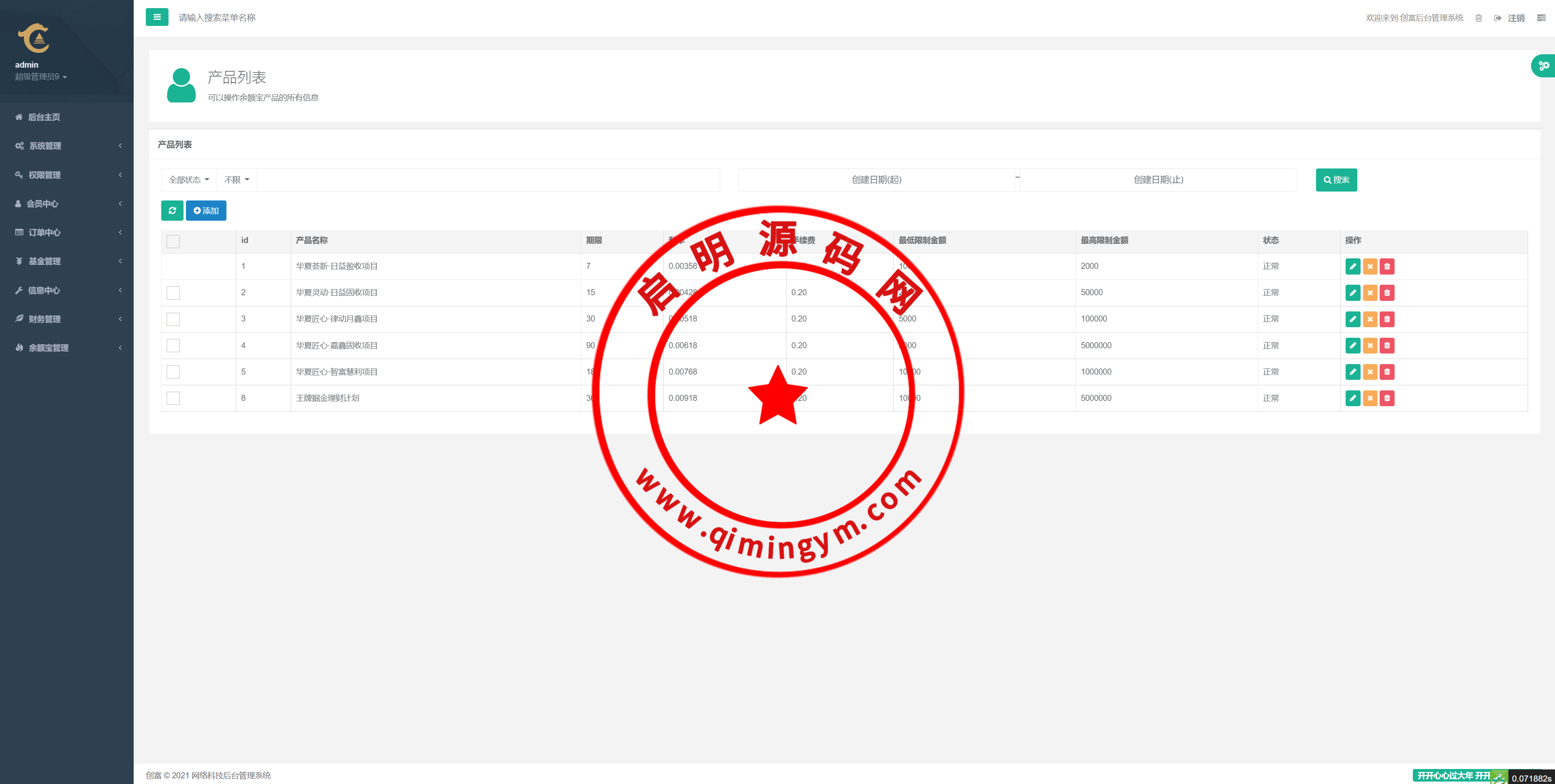Image resolution: width=1555 pixels, height=784 pixels.
Task: Click the green hamburger menu toggle button
Action: (157, 17)
